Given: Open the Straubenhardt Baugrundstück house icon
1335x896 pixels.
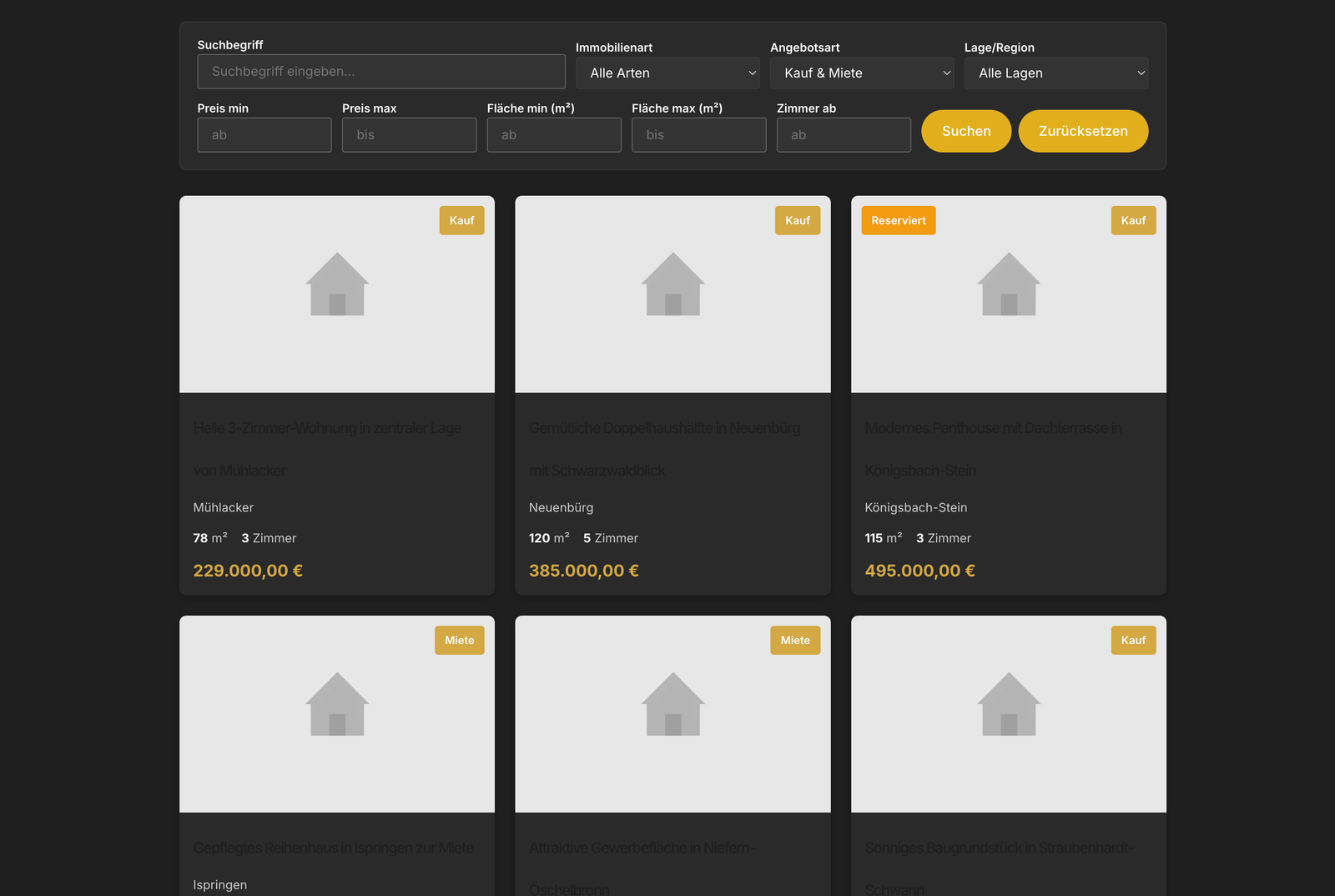Looking at the screenshot, I should tap(1009, 704).
